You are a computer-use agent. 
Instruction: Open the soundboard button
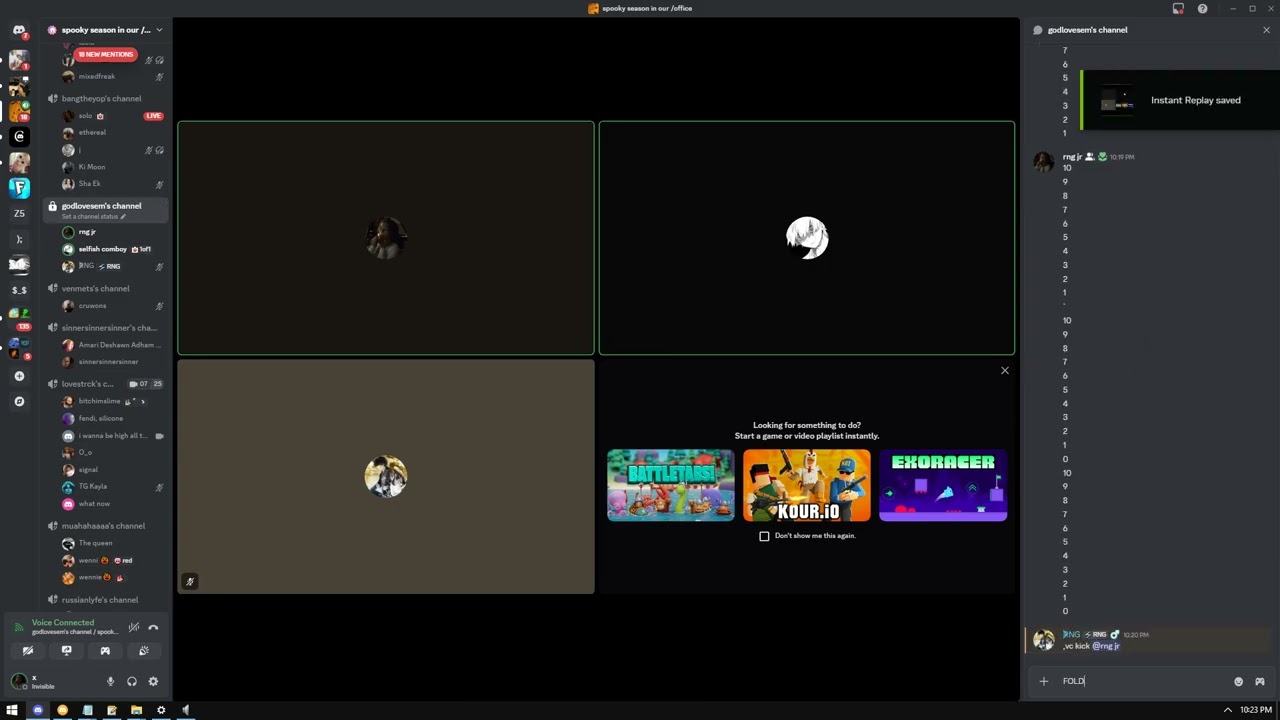(x=144, y=651)
